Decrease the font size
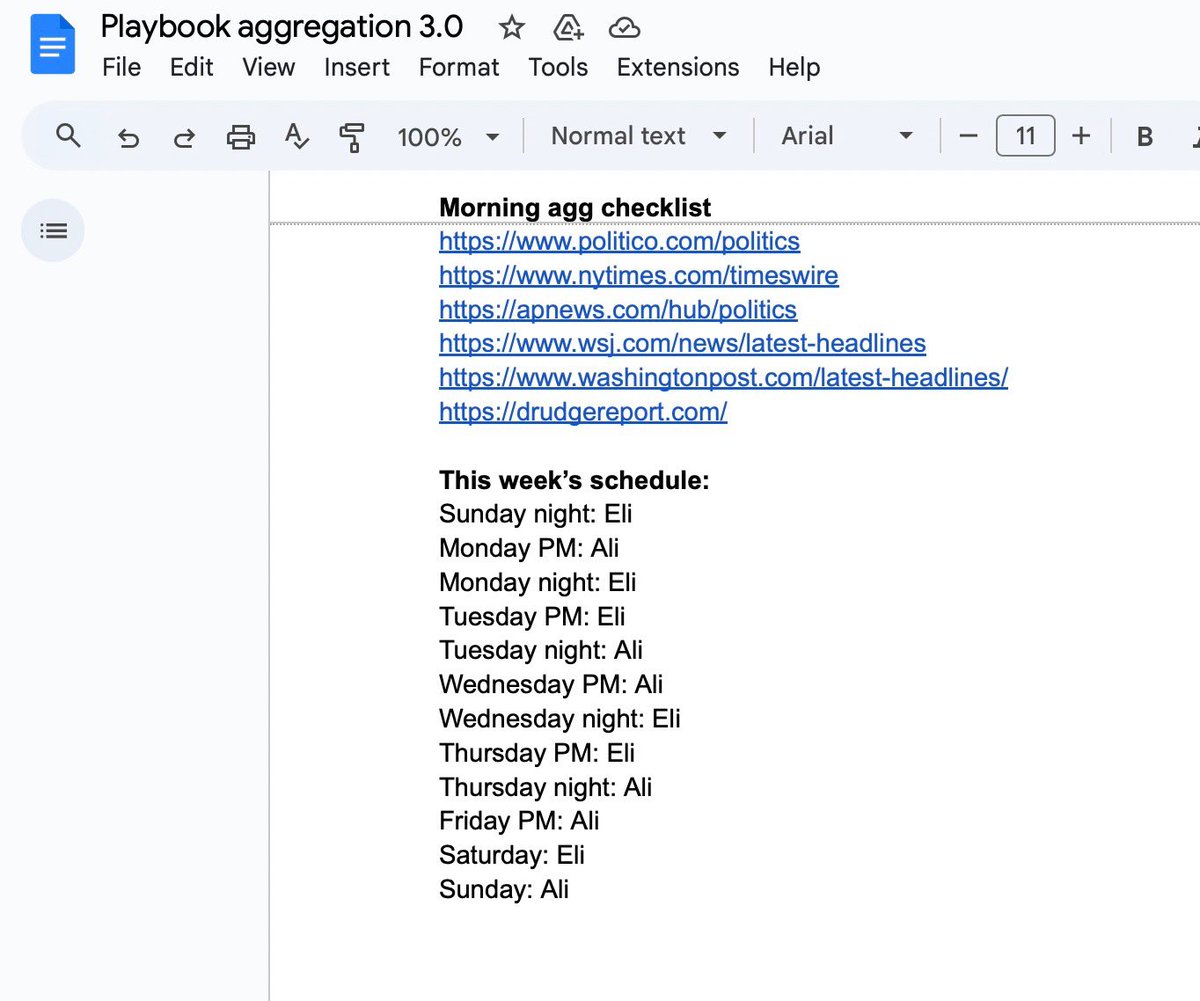Viewport: 1200px width, 1001px height. 967,136
